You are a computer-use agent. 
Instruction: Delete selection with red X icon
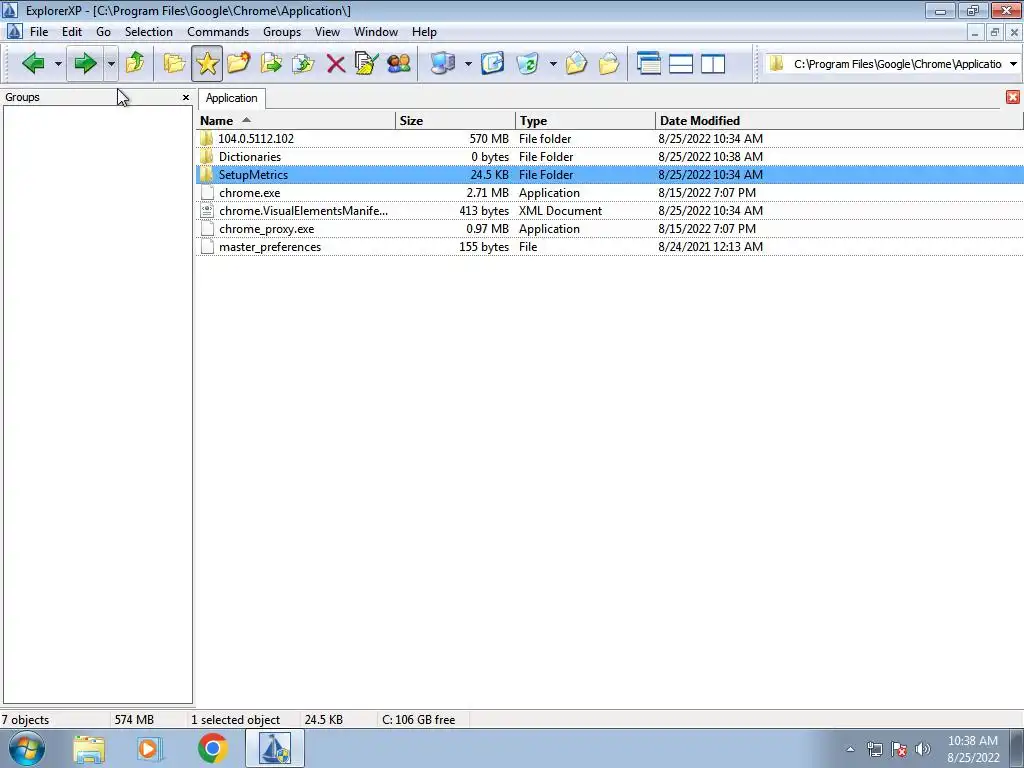tap(336, 63)
